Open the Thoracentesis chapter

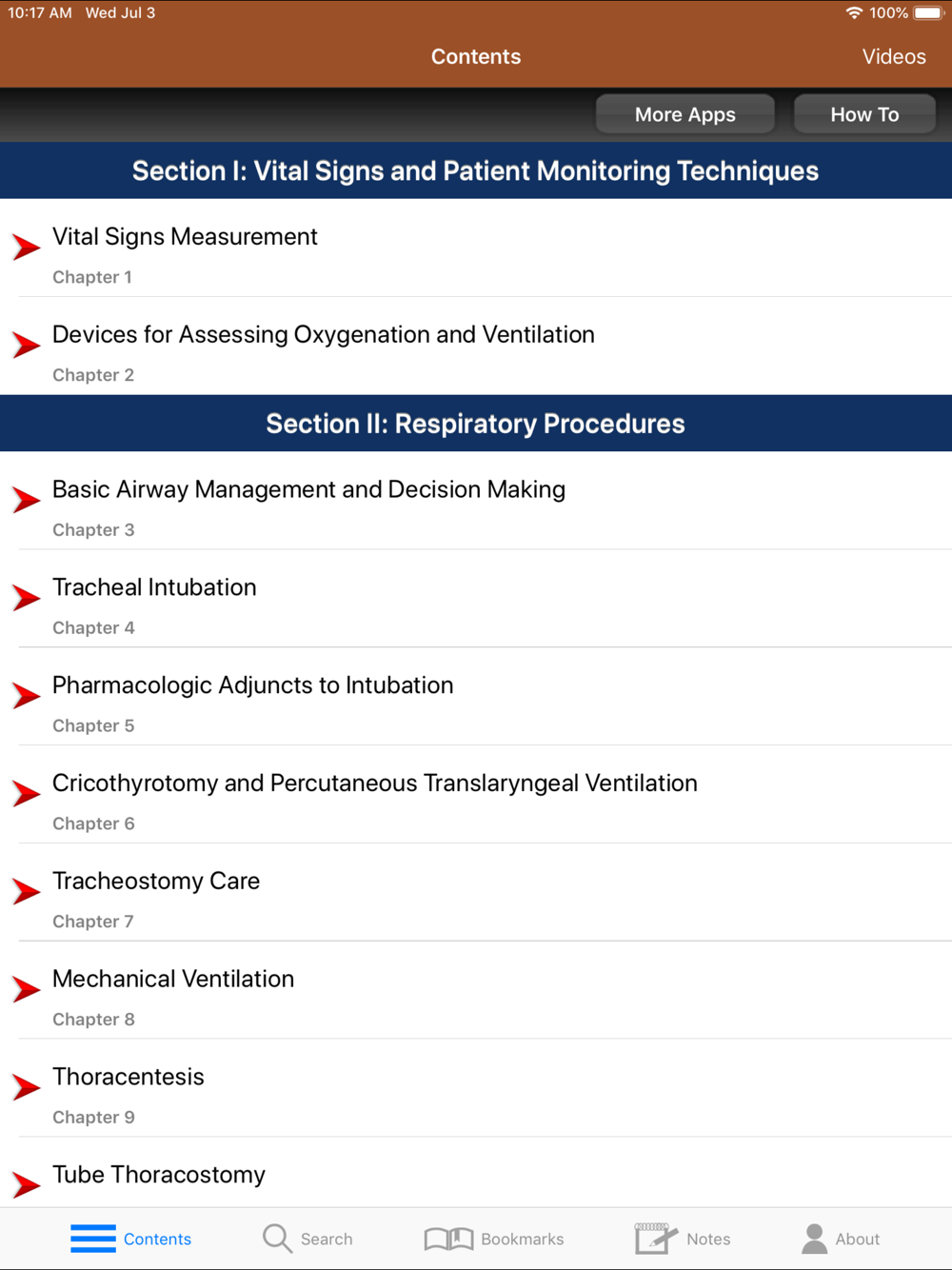(x=129, y=1078)
